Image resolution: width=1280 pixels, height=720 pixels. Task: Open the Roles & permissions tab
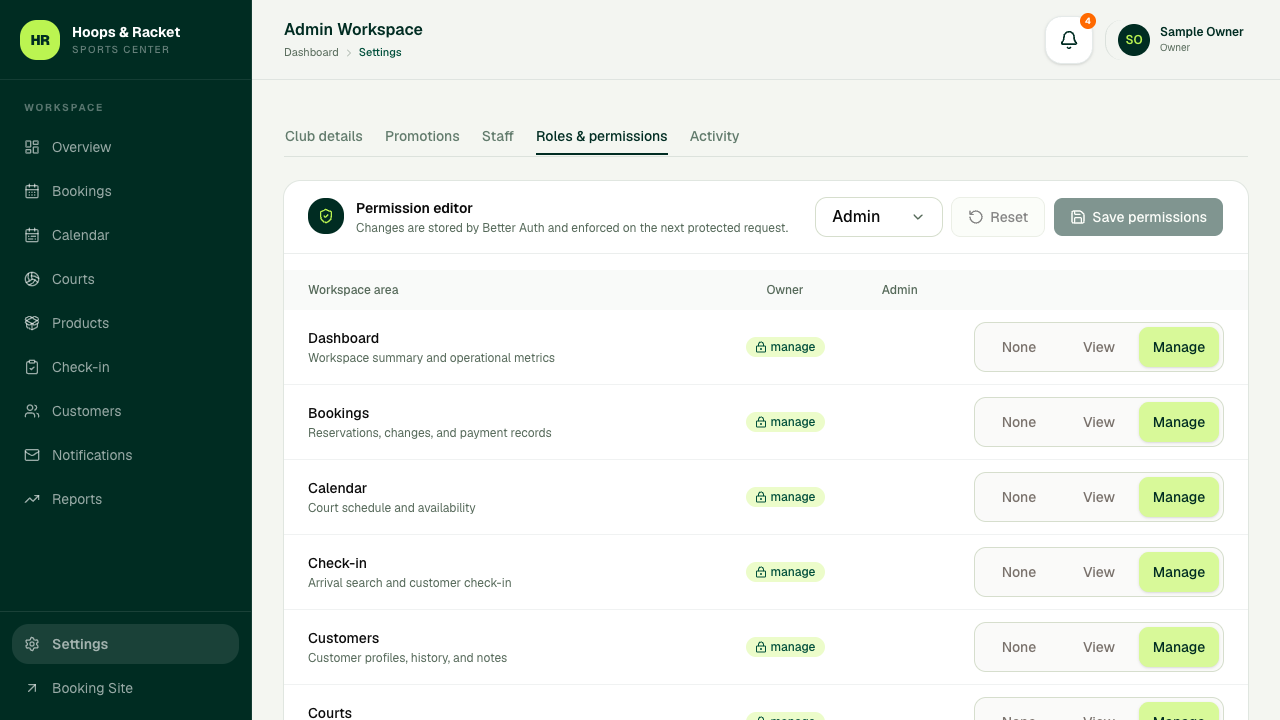click(x=602, y=136)
